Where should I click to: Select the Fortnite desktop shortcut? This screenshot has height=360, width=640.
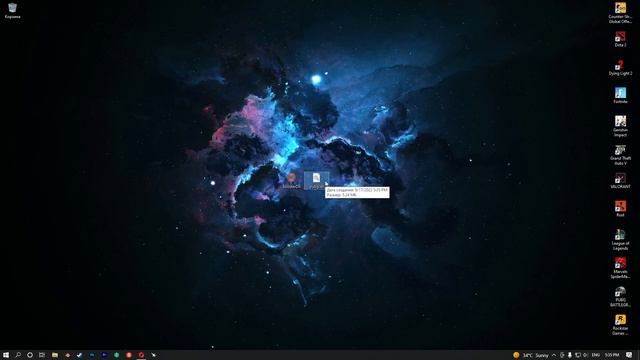pos(620,96)
